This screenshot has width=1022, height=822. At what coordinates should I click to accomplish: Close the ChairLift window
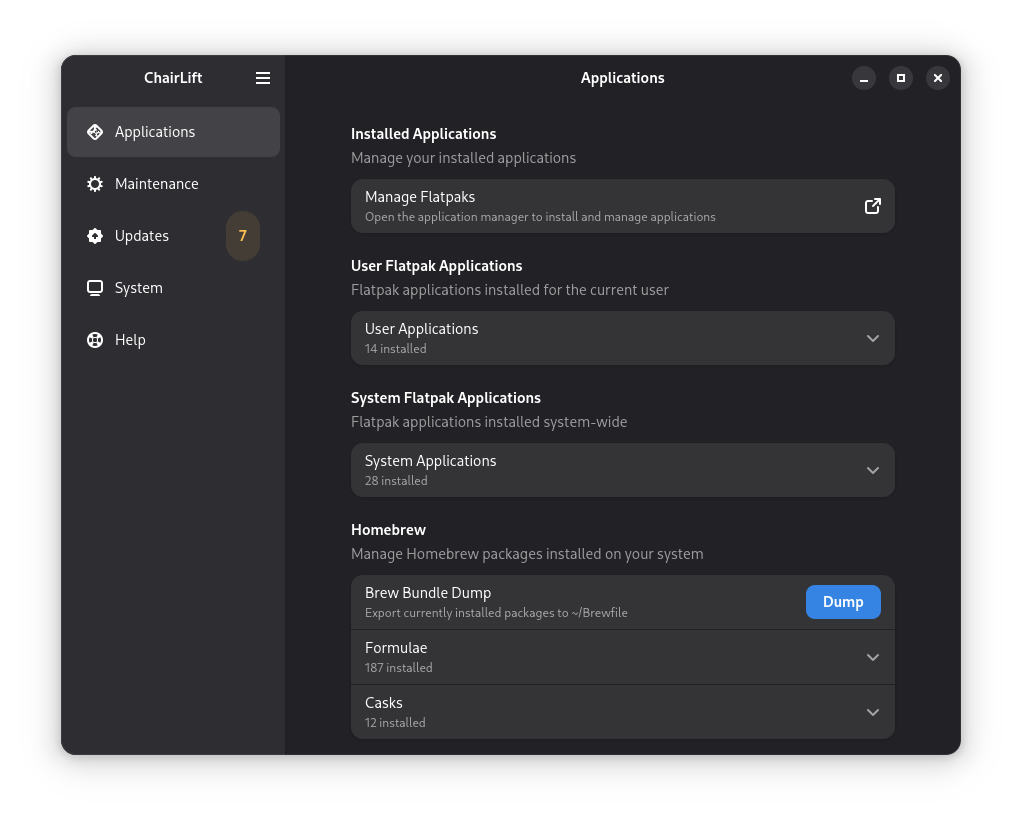937,78
